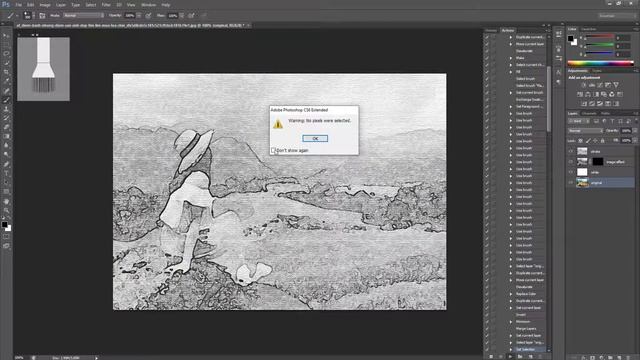Expand the Replace Color action step
This screenshot has height=360, width=640.
coord(511,294)
